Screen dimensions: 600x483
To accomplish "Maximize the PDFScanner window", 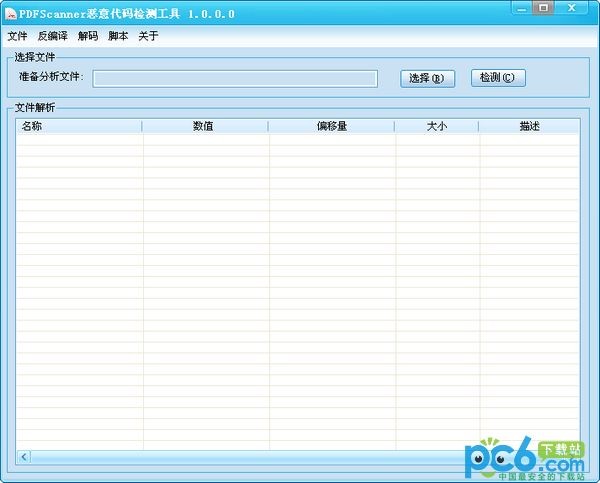I will pyautogui.click(x=543, y=8).
